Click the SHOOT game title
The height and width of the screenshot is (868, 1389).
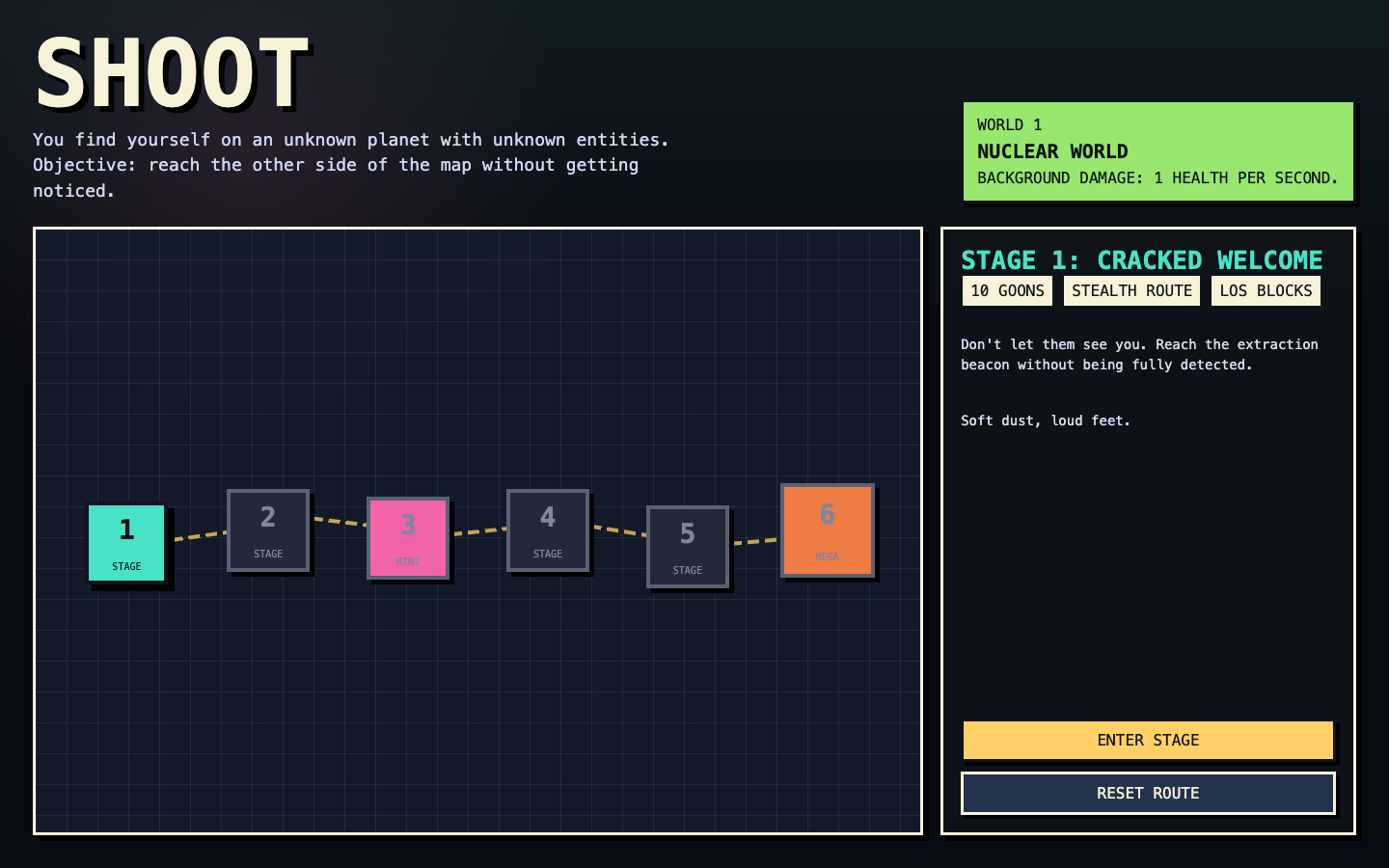(x=172, y=74)
